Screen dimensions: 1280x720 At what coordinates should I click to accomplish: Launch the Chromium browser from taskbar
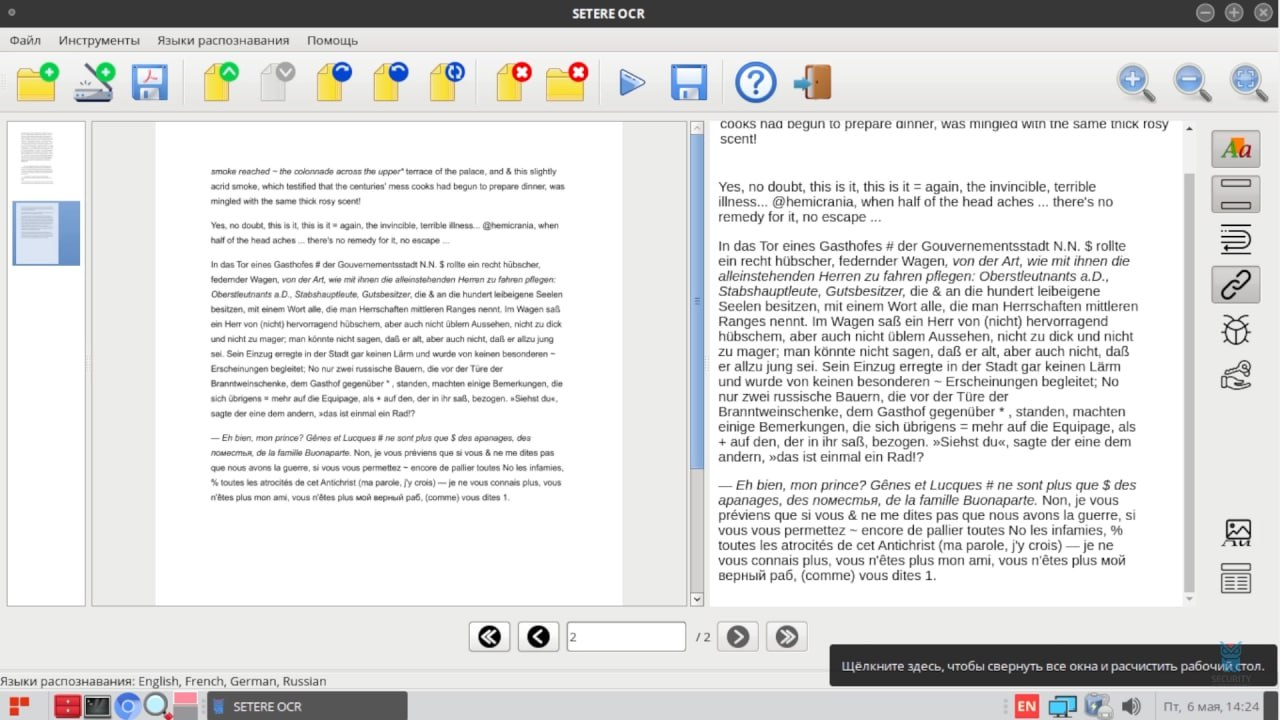click(127, 706)
